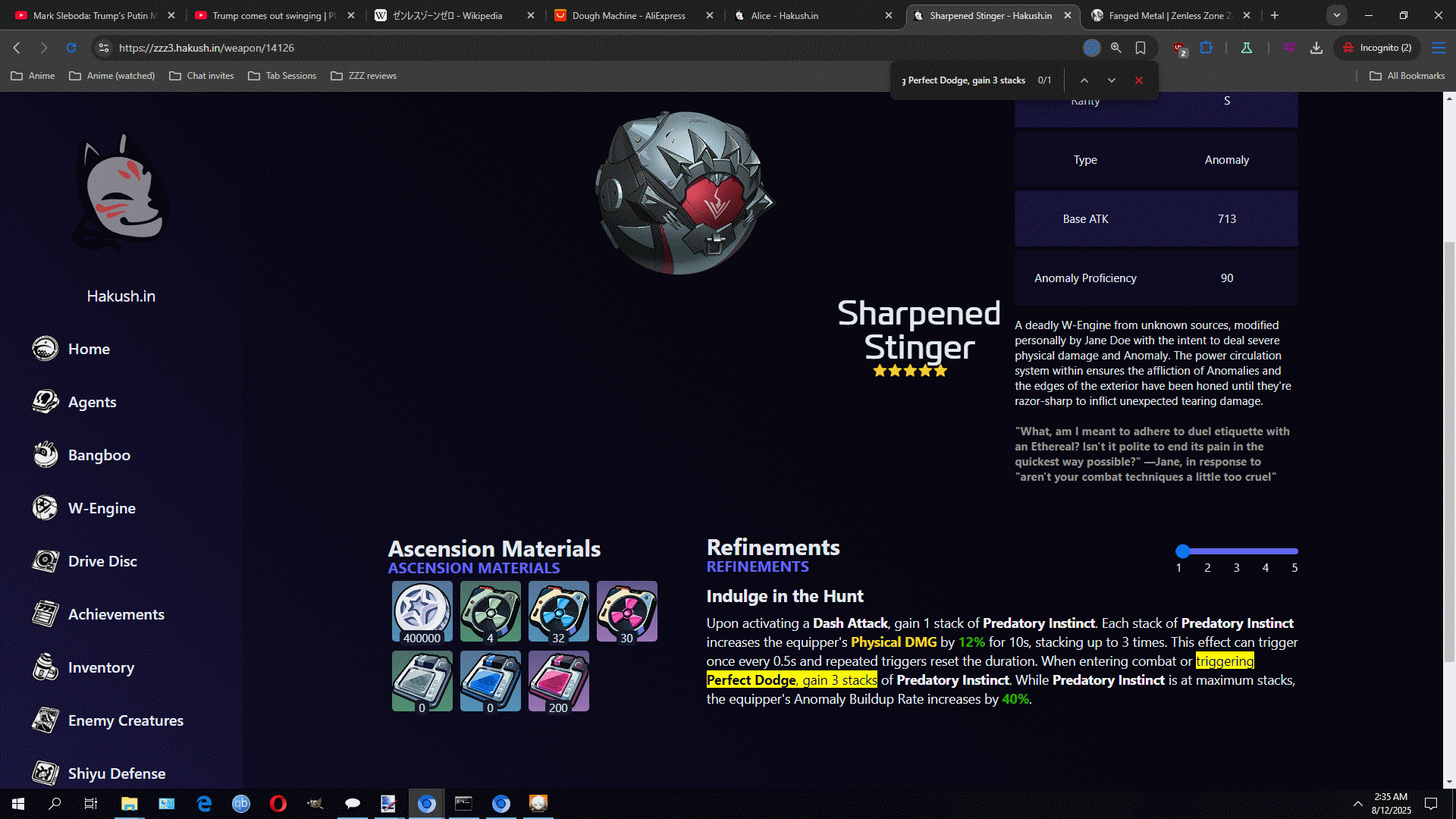Open the Tab Sessions bookmarks folder
The height and width of the screenshot is (819, 1456).
282,76
